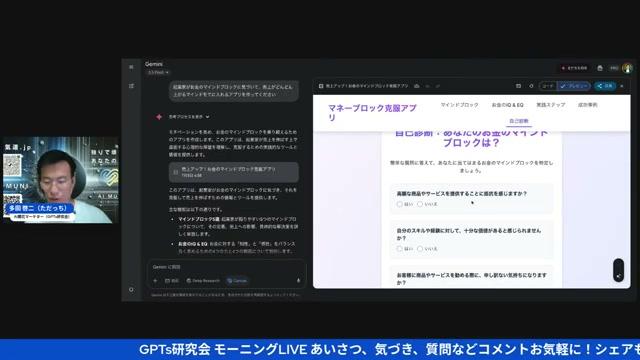Open the 成功事例 nav tab
Screen dimensions: 640x360
(587, 105)
